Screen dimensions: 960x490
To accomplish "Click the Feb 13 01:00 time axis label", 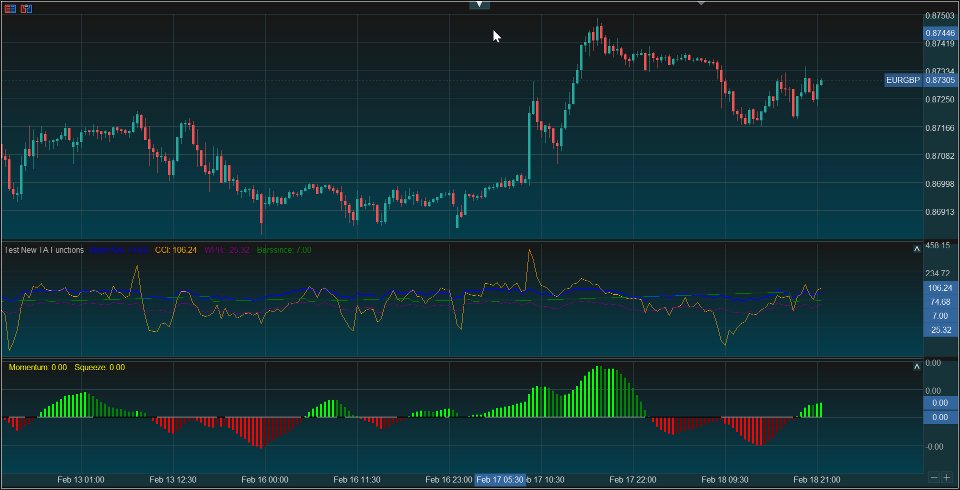I will tap(81, 480).
